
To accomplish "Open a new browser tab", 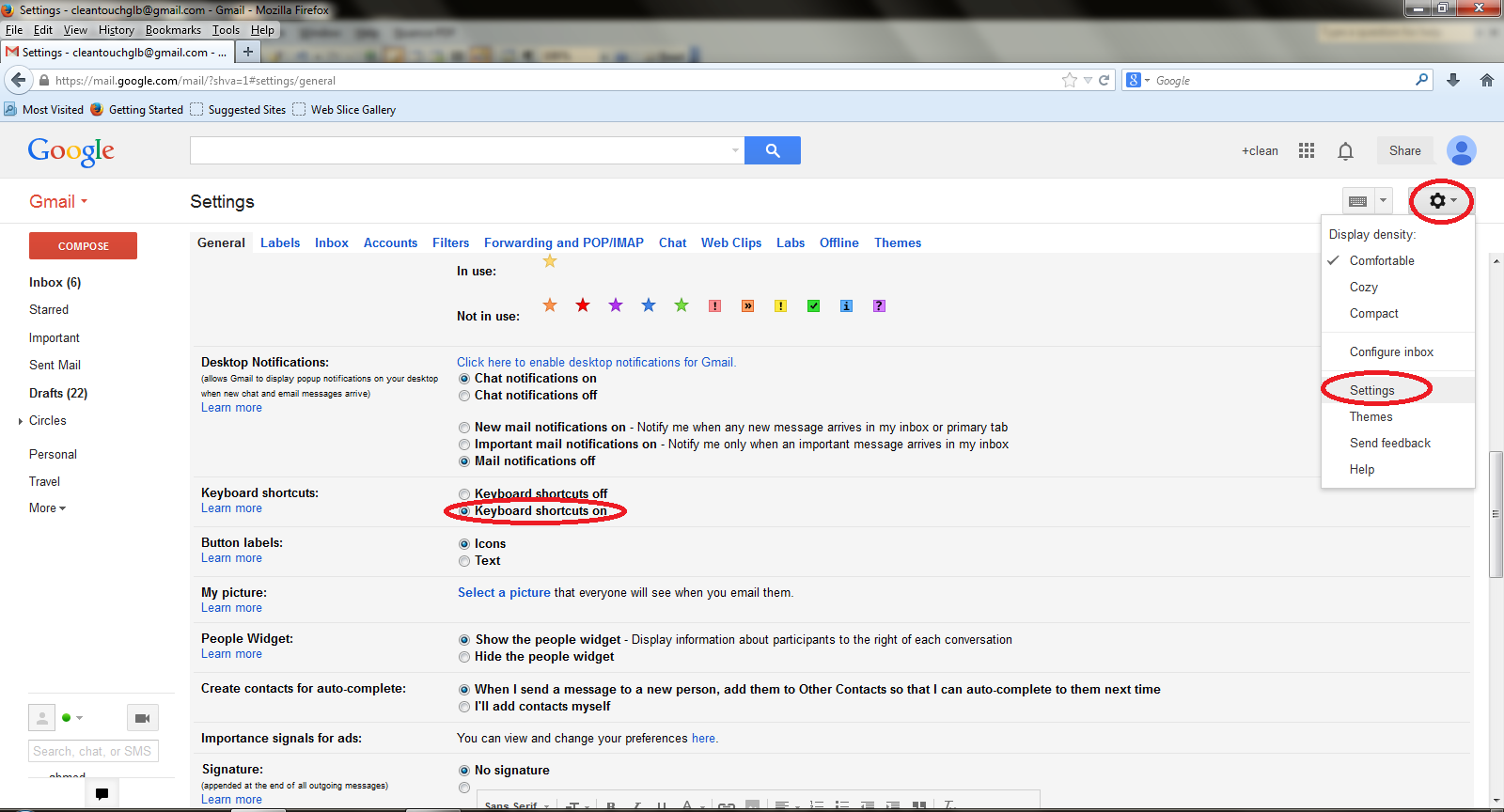I will click(x=248, y=52).
